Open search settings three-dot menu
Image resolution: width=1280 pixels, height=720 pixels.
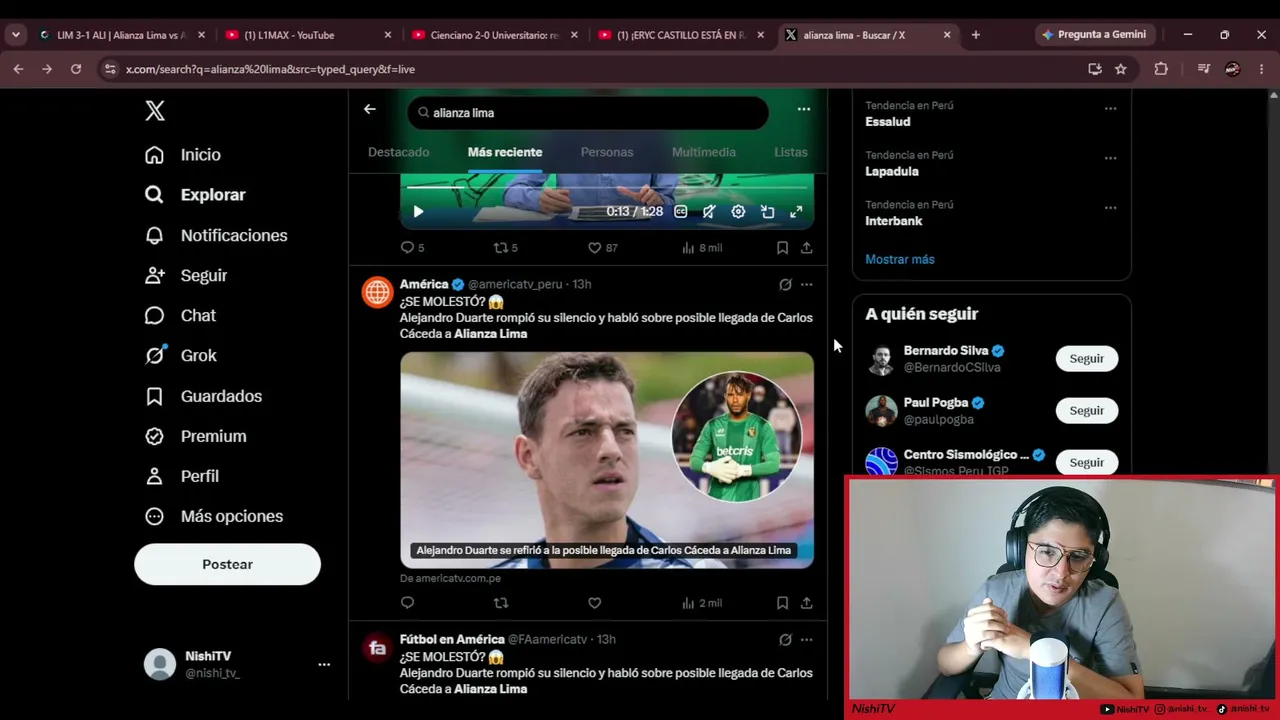point(804,109)
